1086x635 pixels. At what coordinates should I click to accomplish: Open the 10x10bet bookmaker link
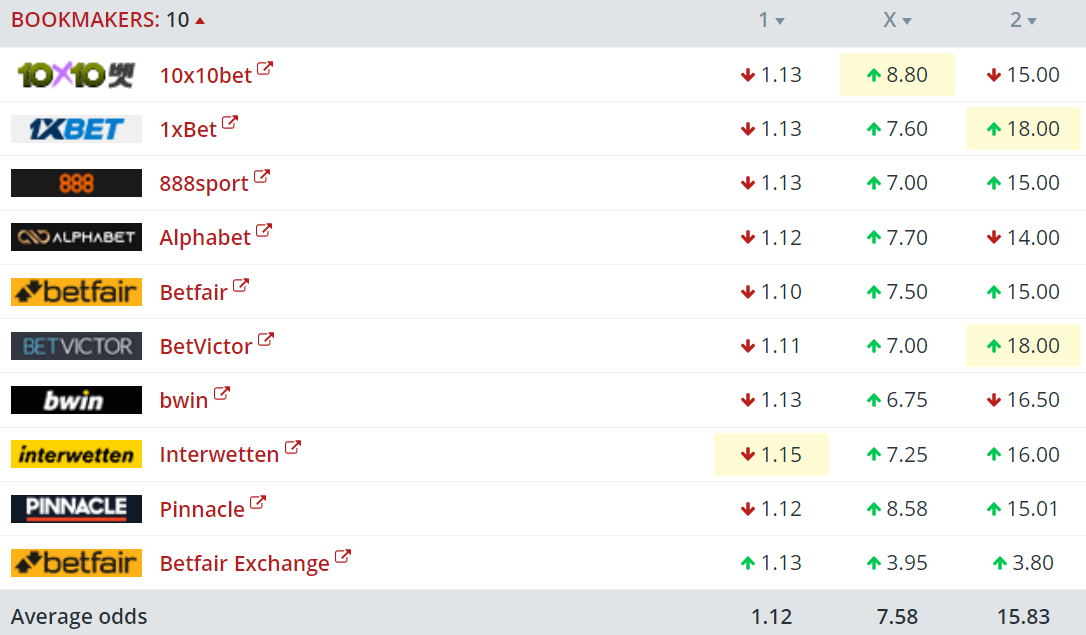[x=206, y=75]
